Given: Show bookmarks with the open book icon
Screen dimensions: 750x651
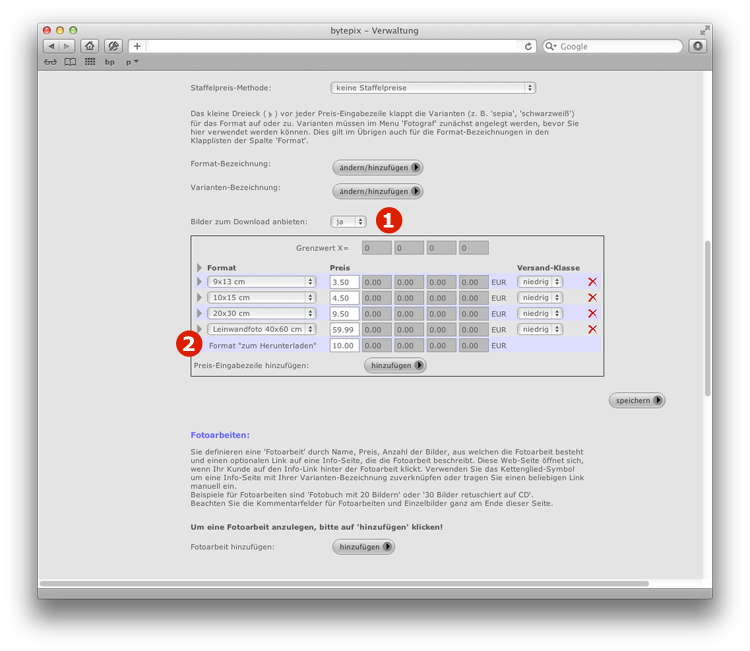Looking at the screenshot, I should pyautogui.click(x=70, y=62).
